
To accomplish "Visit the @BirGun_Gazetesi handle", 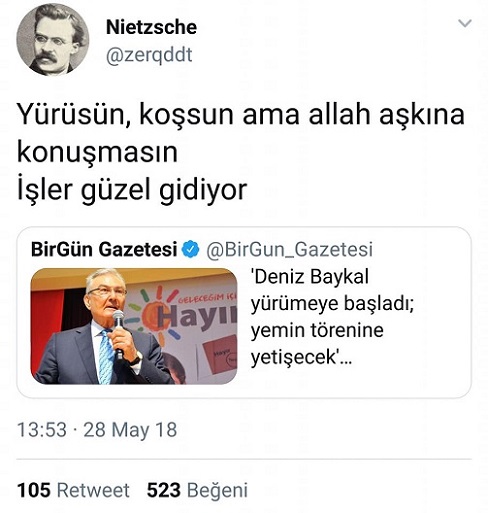I will (289, 249).
